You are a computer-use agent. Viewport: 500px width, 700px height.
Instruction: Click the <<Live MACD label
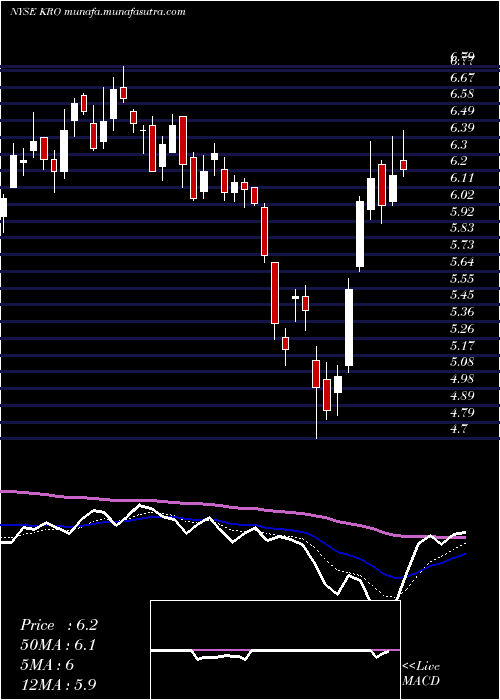coord(421,674)
